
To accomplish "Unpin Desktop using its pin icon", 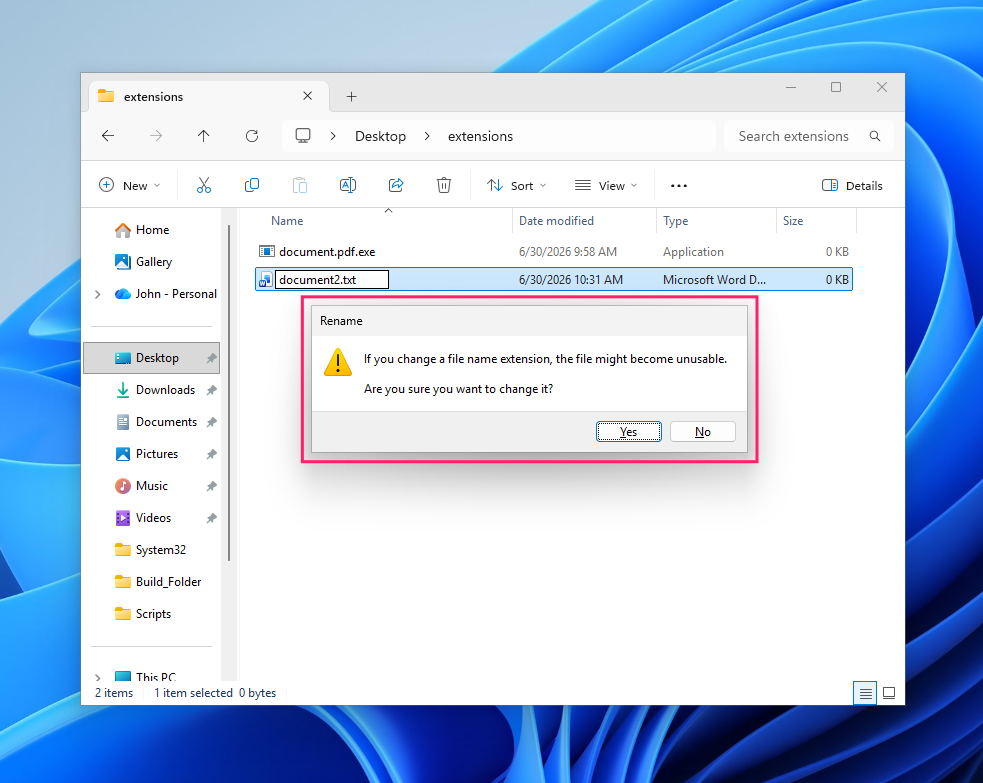I will pyautogui.click(x=212, y=358).
